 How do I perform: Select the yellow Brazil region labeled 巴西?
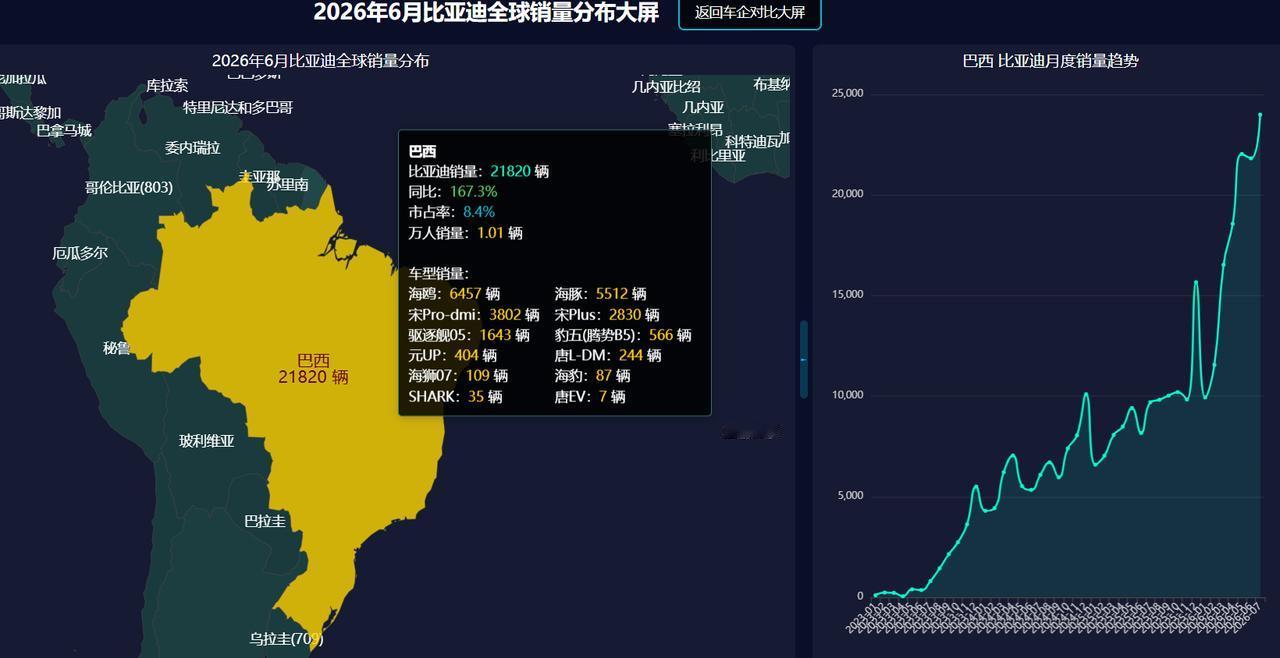click(x=313, y=369)
